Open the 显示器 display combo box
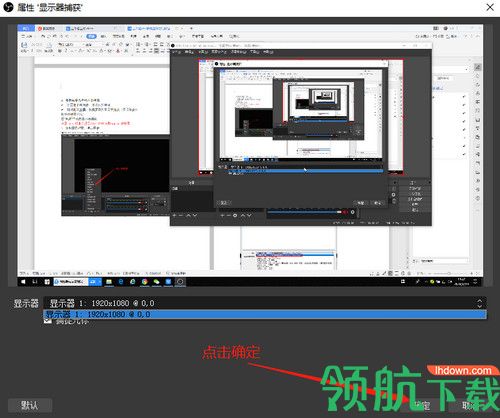500x418 pixels. pyautogui.click(x=265, y=303)
